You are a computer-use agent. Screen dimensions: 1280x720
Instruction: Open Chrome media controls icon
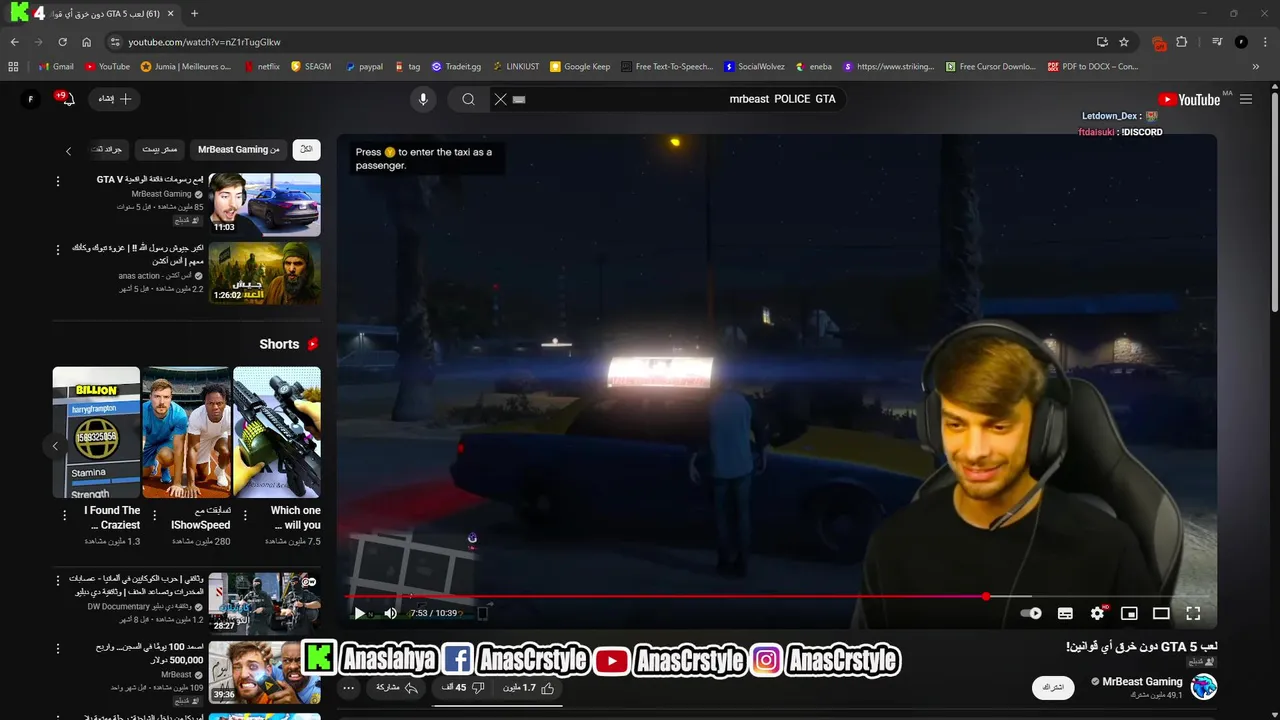1217,42
